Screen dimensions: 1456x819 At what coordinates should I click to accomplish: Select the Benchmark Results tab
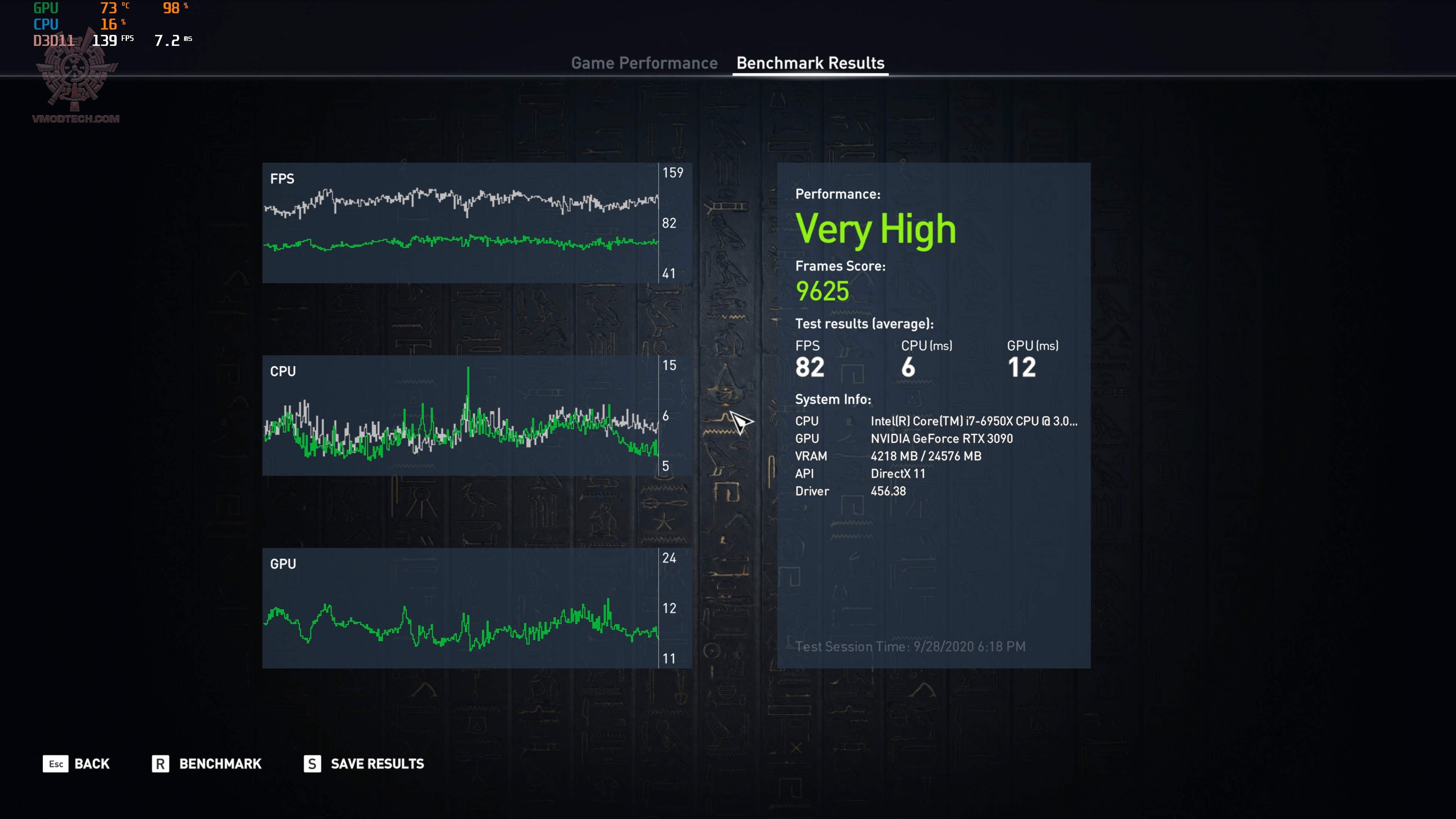[x=810, y=63]
